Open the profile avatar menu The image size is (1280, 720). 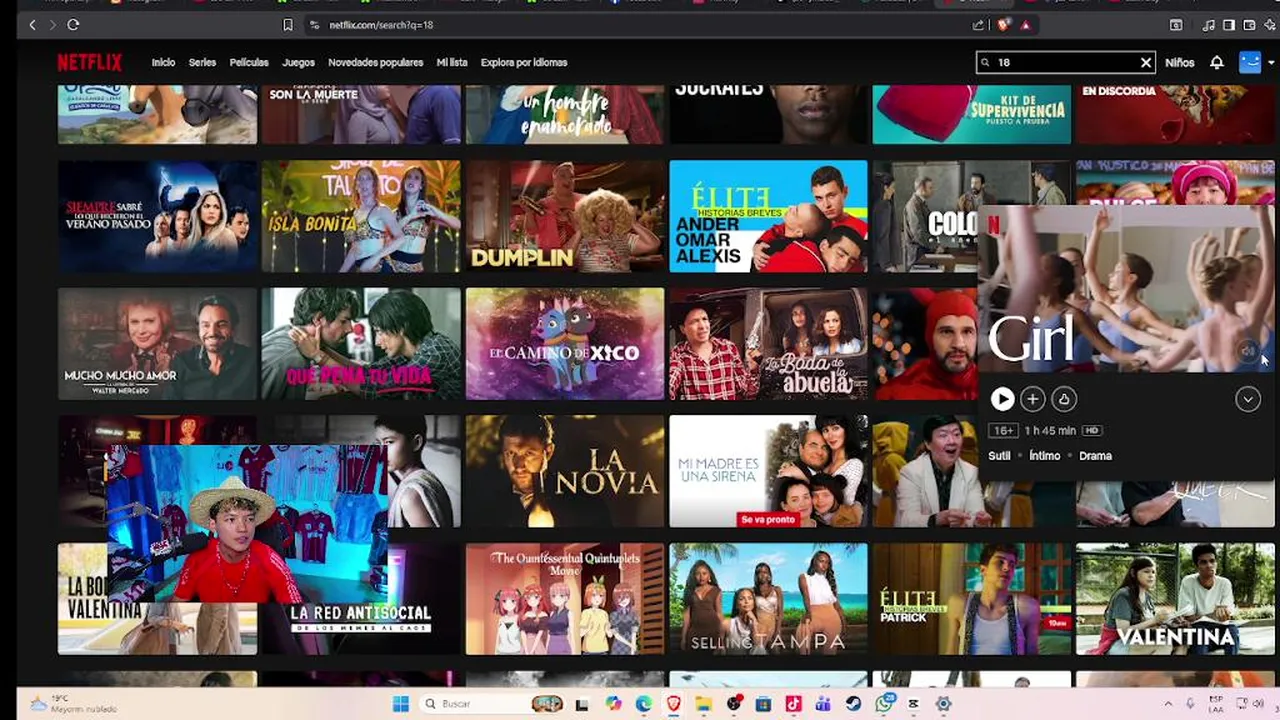tap(1250, 62)
